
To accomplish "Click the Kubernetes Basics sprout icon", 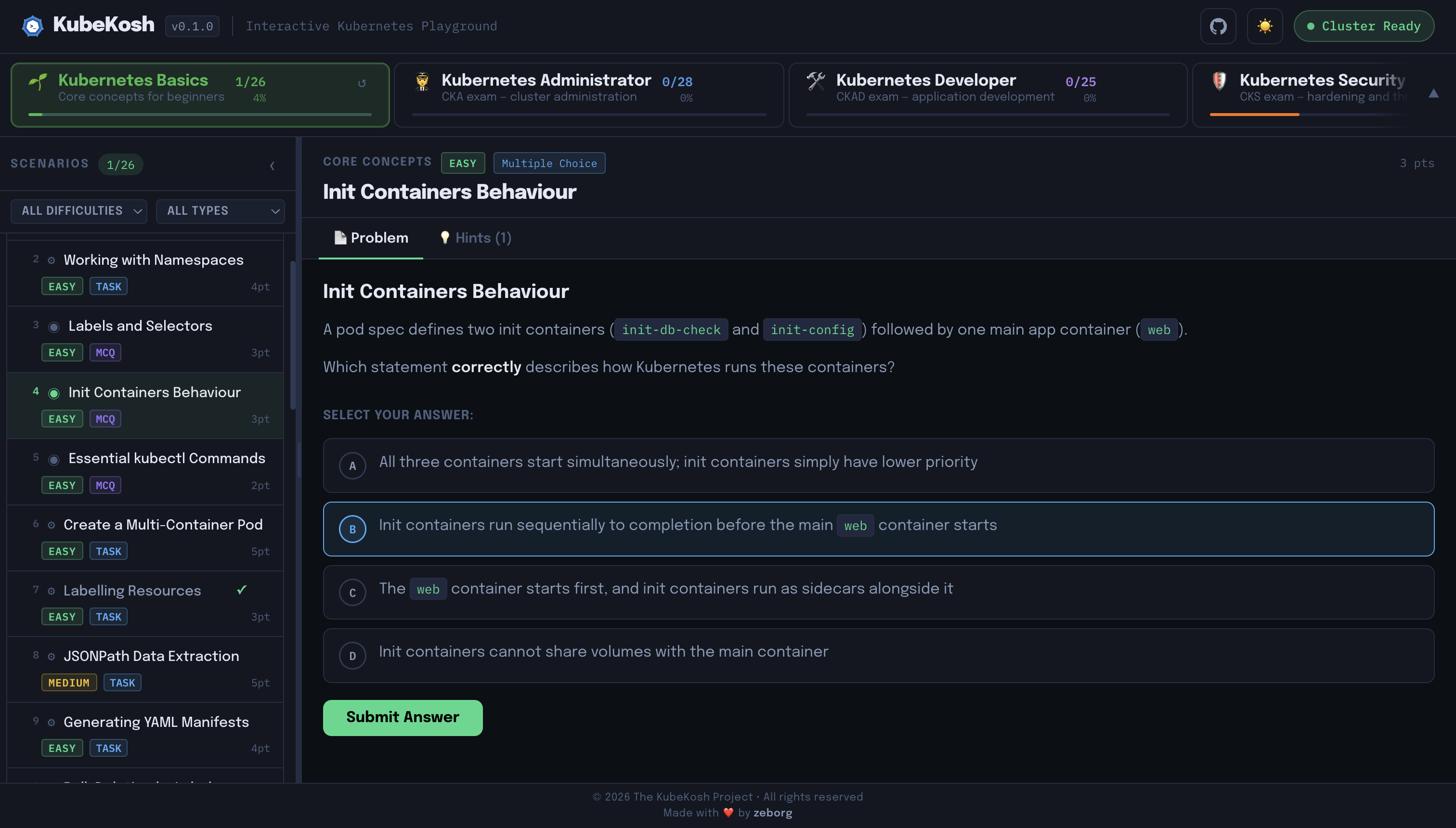I will [38, 82].
